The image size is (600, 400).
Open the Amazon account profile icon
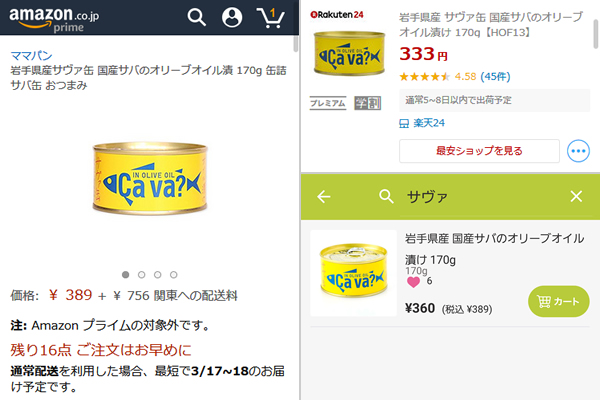click(232, 17)
